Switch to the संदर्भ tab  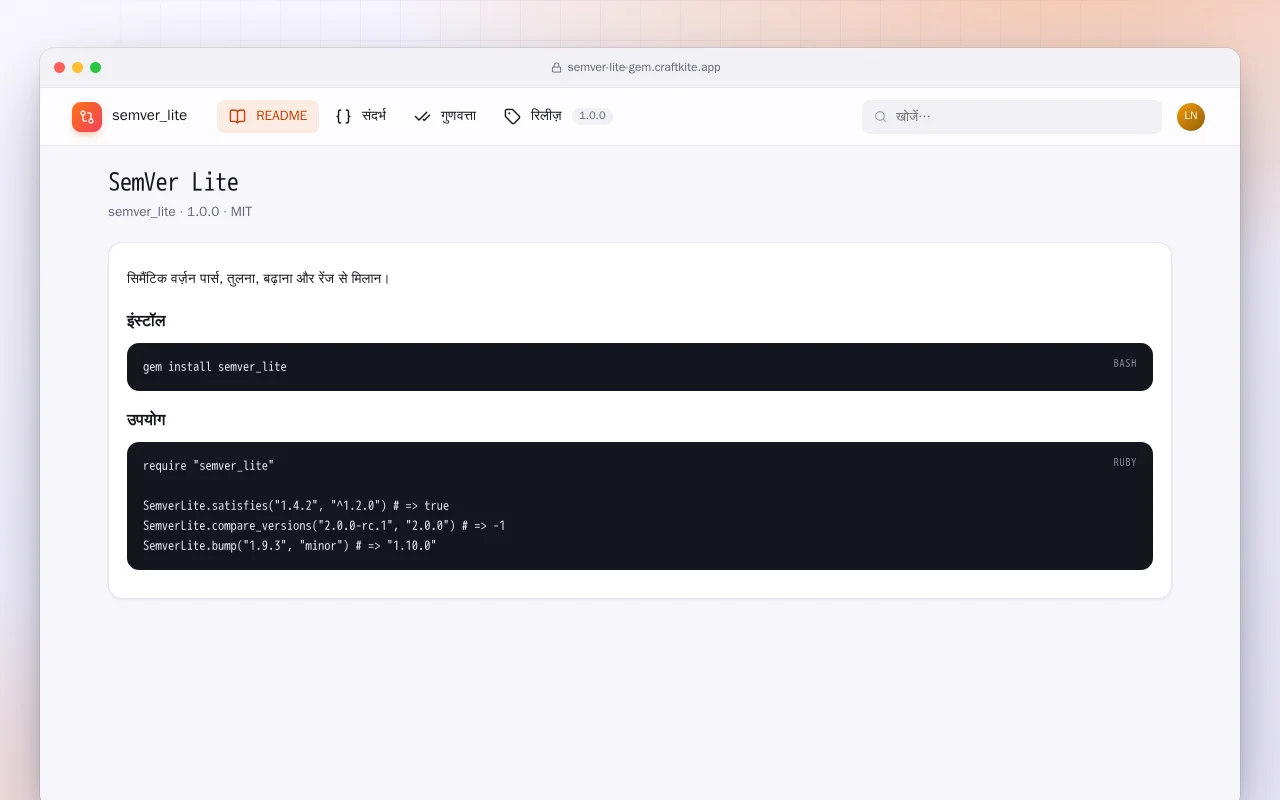tap(360, 116)
